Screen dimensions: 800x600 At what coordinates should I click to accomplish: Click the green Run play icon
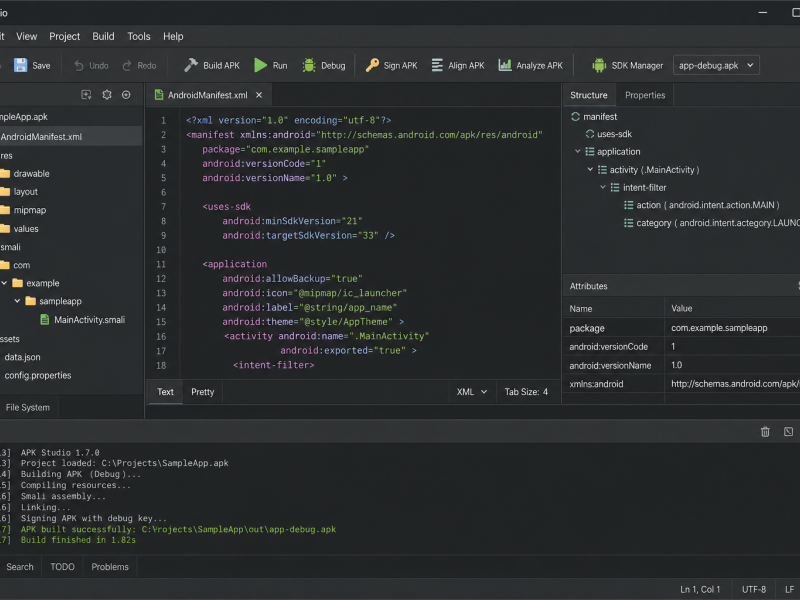point(261,65)
